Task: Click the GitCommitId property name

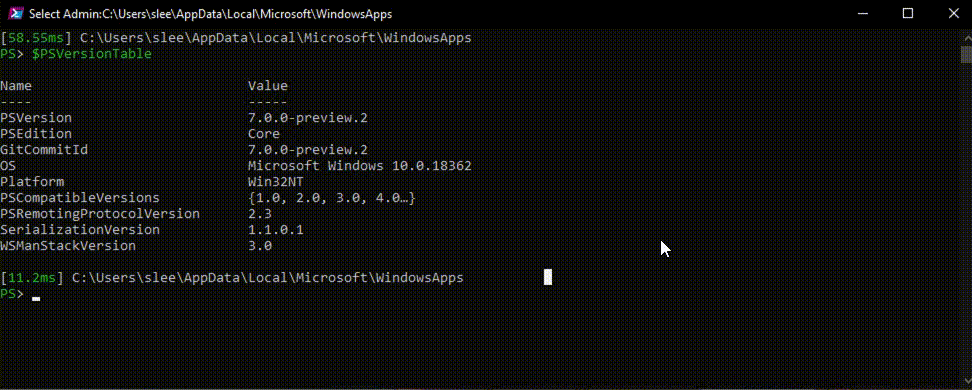Action: [x=44, y=150]
